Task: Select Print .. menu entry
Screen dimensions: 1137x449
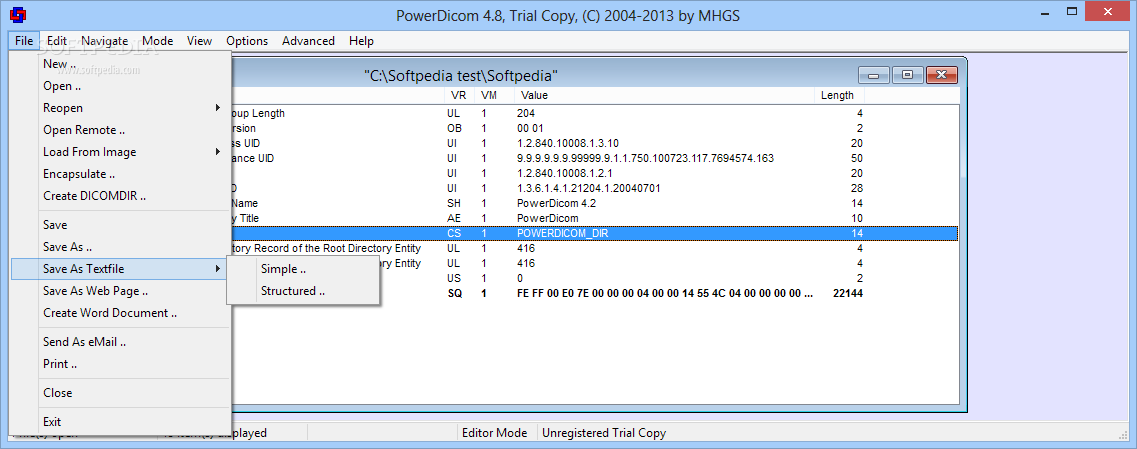Action: click(121, 363)
